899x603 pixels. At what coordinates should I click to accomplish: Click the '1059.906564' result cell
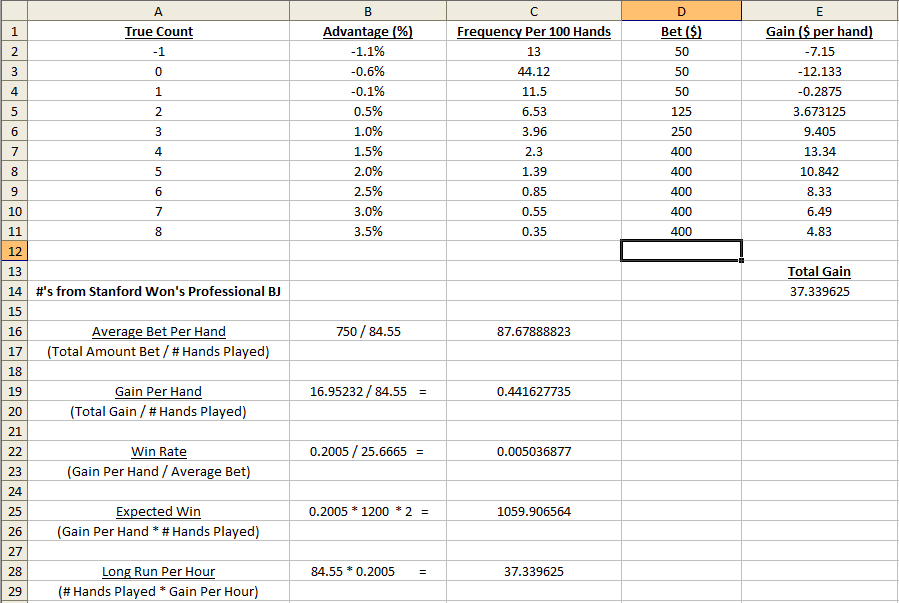point(534,511)
